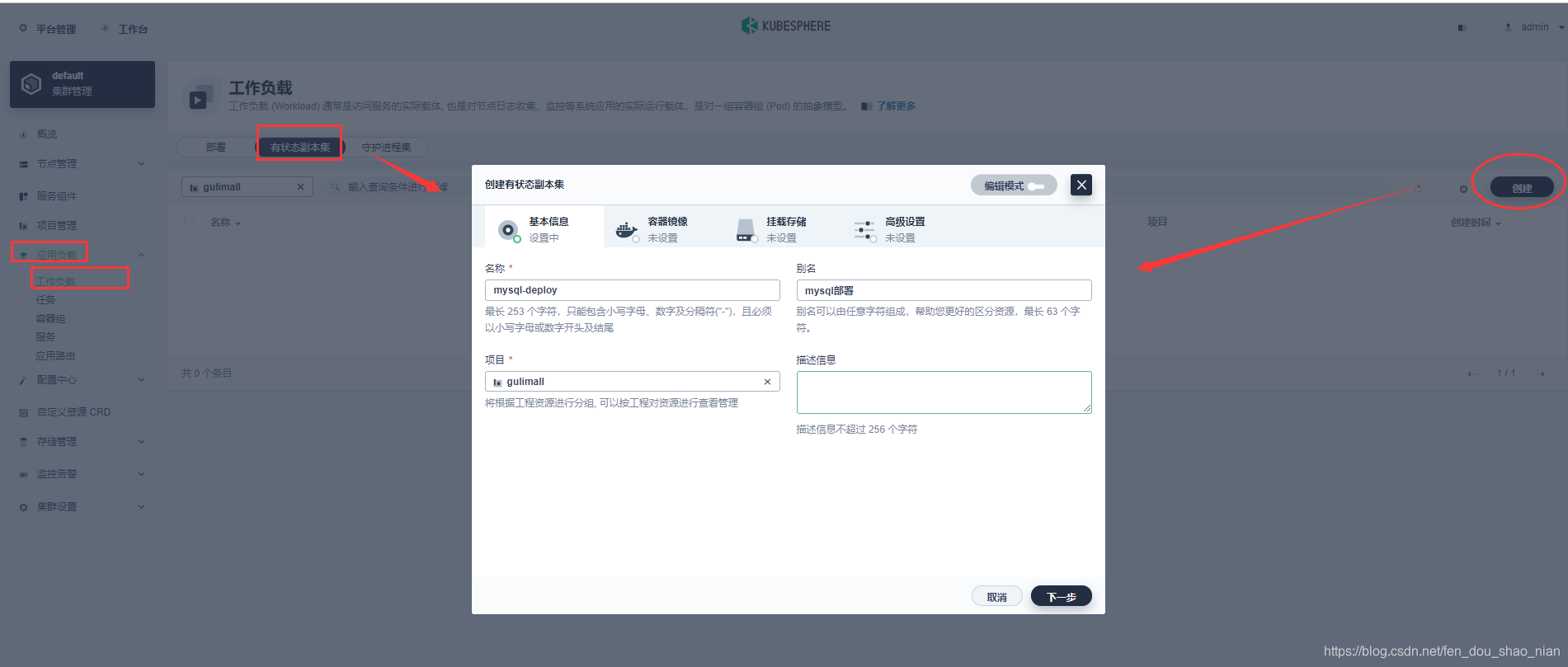Toggle the 编辑模式 switch in the dialog
The image size is (1568, 667).
1014,186
